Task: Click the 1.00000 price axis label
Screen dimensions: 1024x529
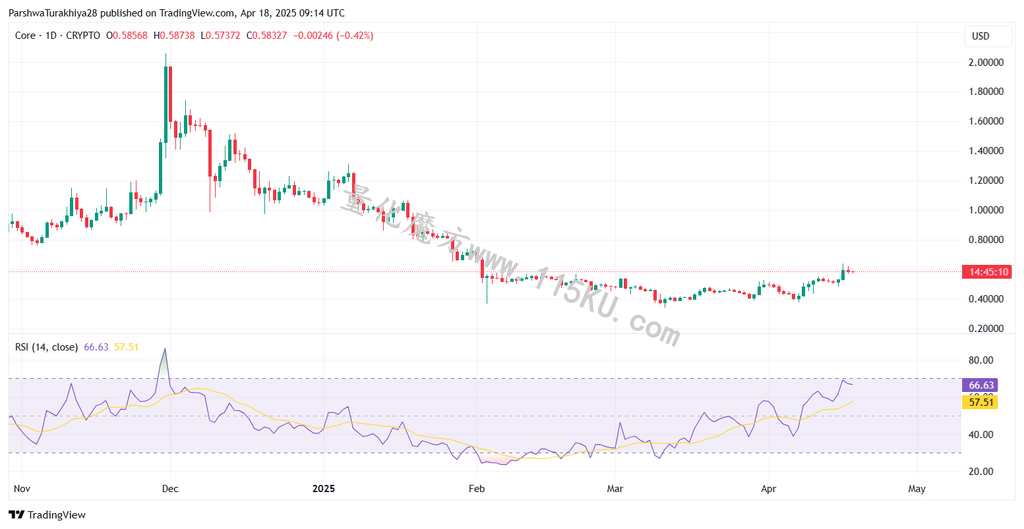Action: pyautogui.click(x=988, y=210)
